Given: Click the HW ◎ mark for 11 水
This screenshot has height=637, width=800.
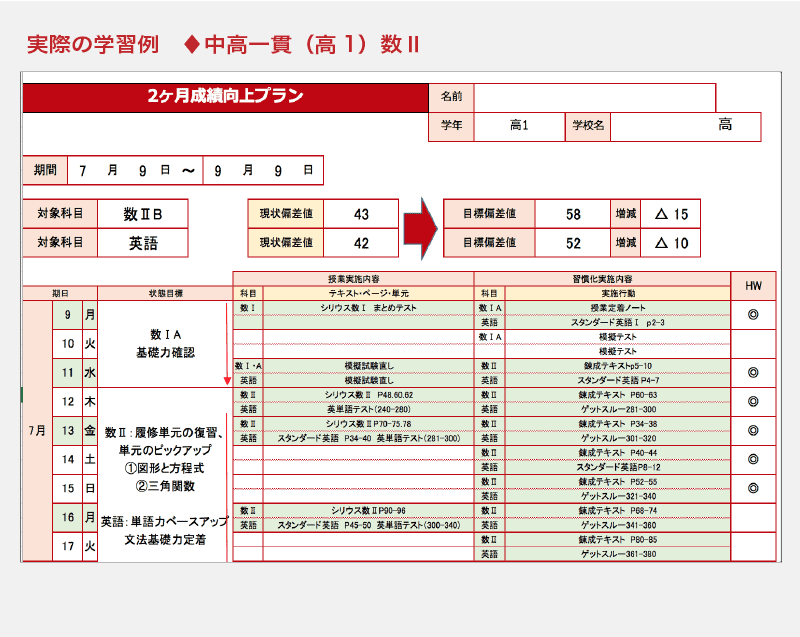Looking at the screenshot, I should pos(753,372).
